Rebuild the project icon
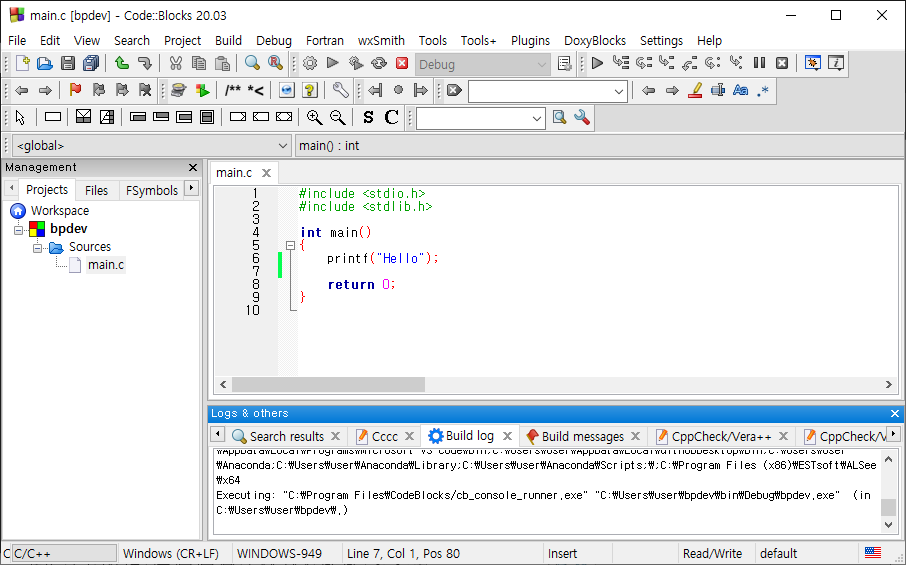 click(379, 63)
